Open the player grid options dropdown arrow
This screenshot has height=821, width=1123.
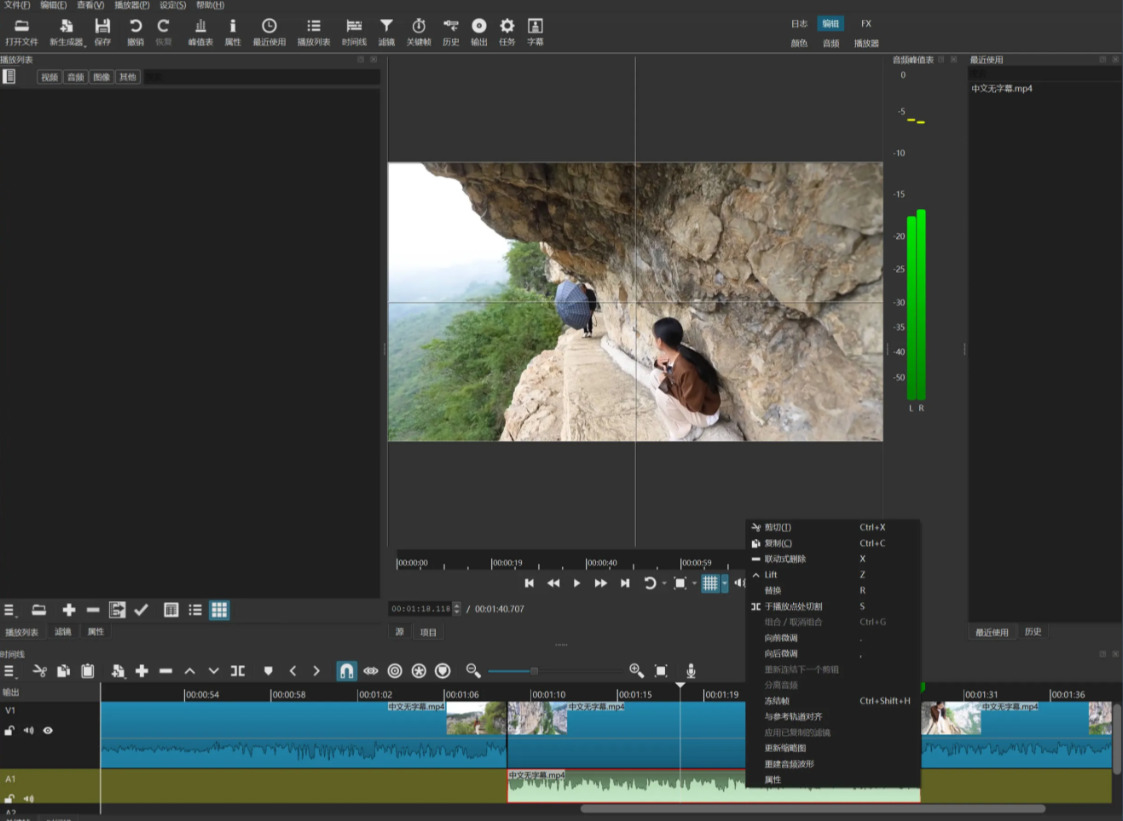tap(725, 583)
